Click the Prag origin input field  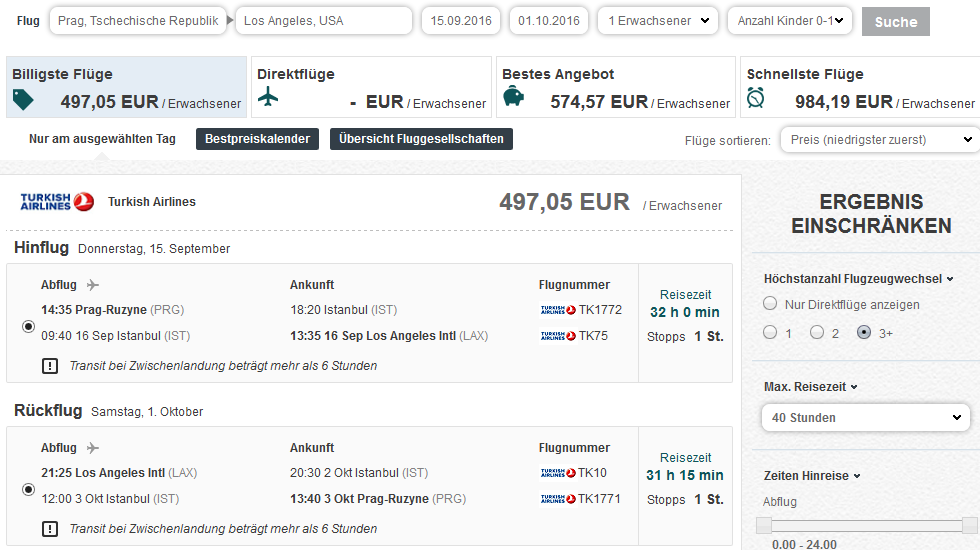tap(138, 21)
